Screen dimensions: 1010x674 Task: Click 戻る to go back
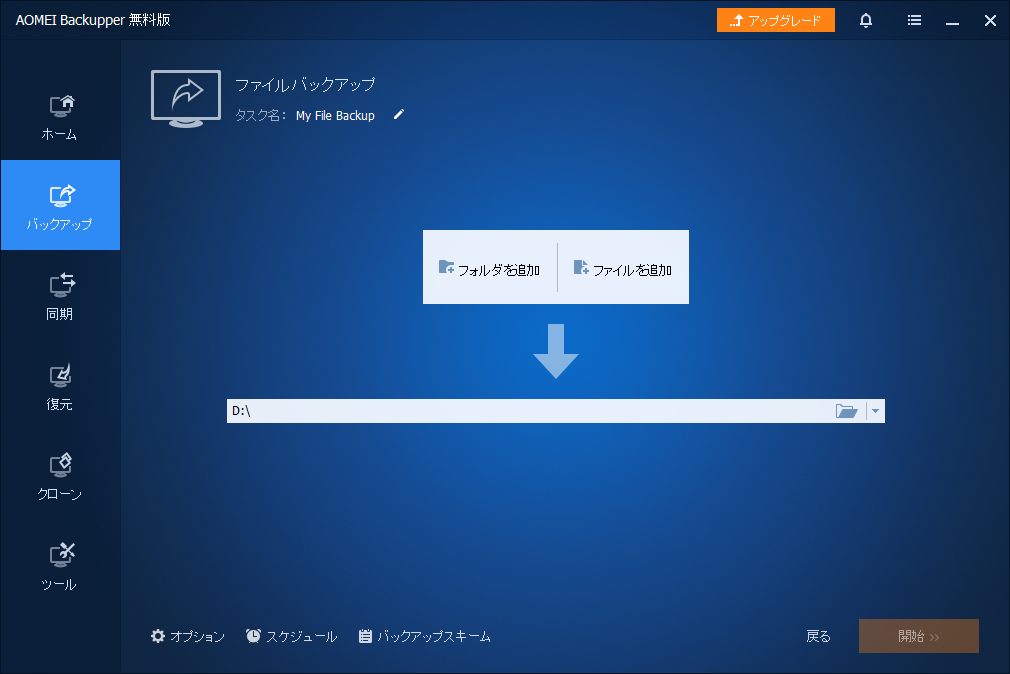click(818, 637)
